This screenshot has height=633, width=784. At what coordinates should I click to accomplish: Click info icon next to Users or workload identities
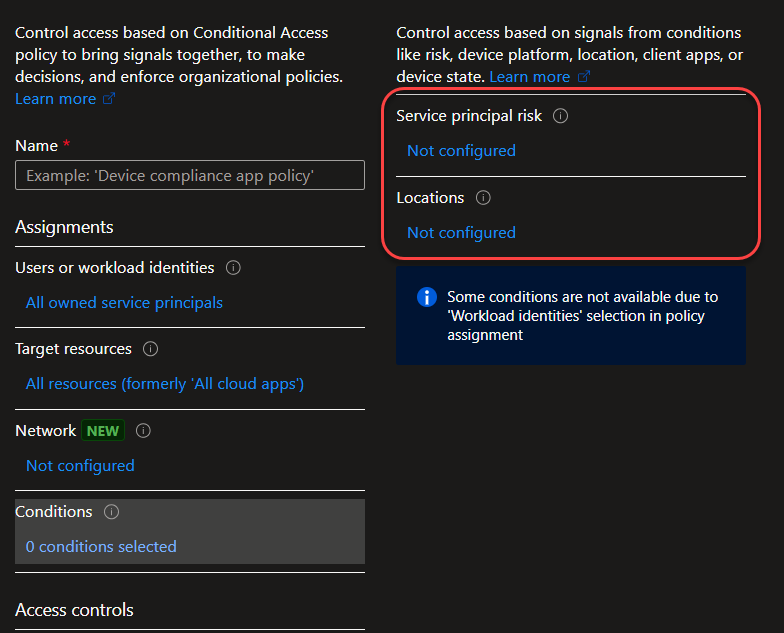(x=233, y=268)
